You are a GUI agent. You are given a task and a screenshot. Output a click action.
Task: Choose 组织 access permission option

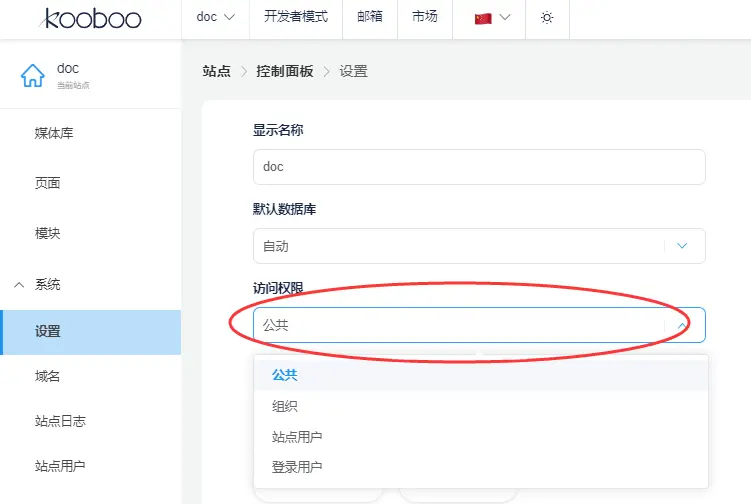click(285, 407)
